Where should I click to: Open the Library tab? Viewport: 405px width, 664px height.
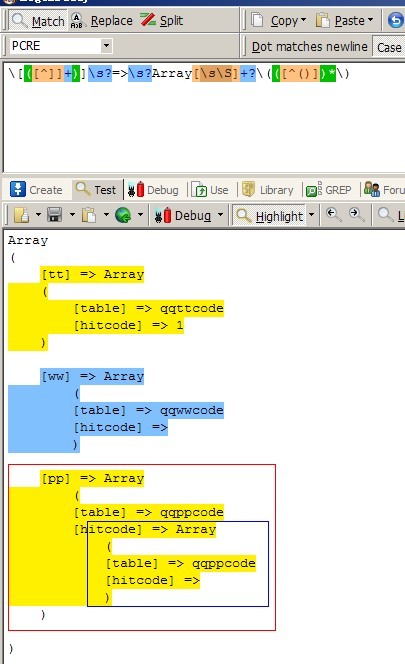(x=268, y=190)
